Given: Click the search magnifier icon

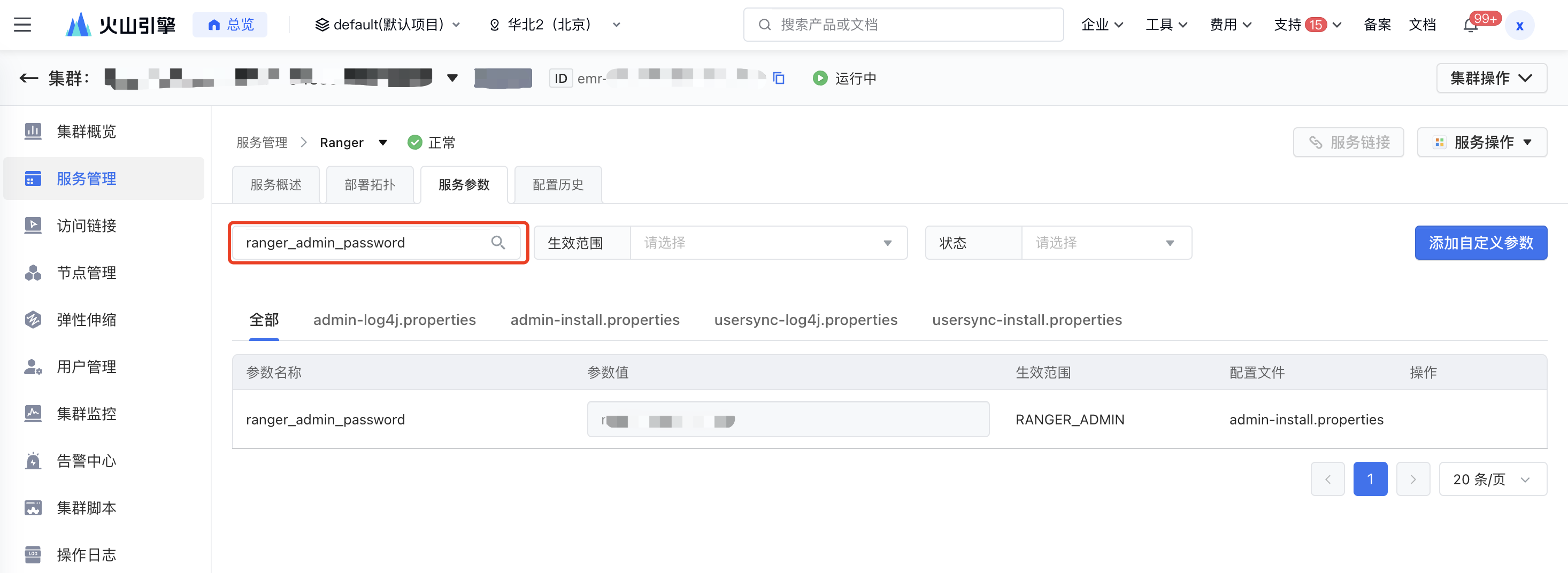Looking at the screenshot, I should tap(498, 243).
